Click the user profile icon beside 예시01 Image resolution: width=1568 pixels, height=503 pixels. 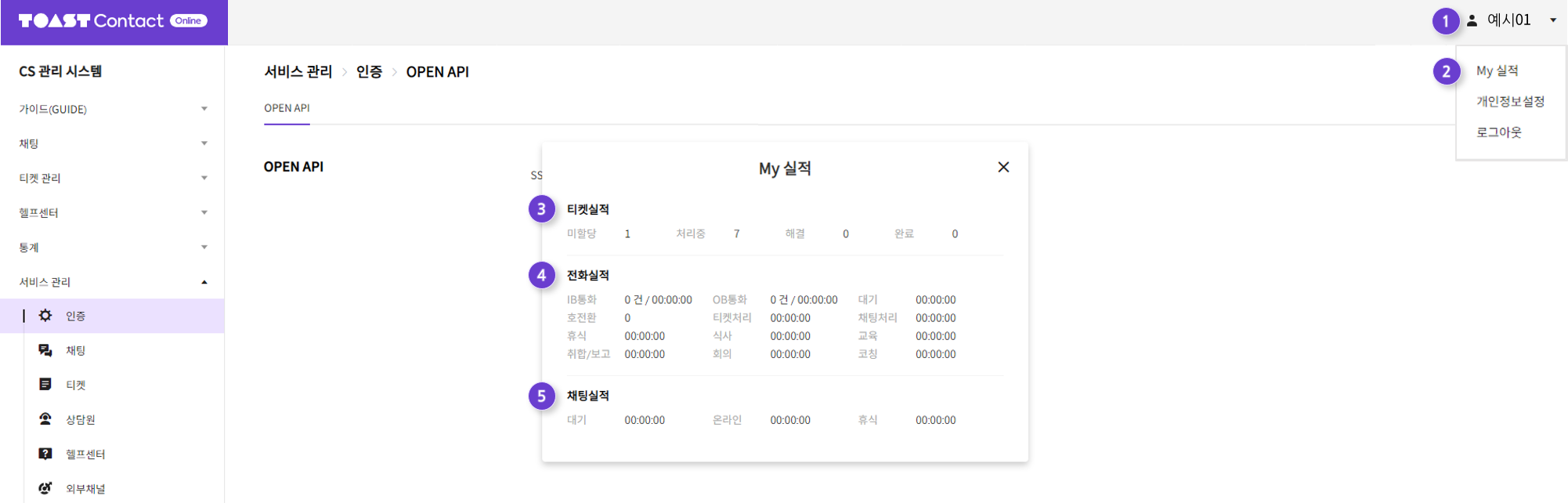[x=1472, y=20]
